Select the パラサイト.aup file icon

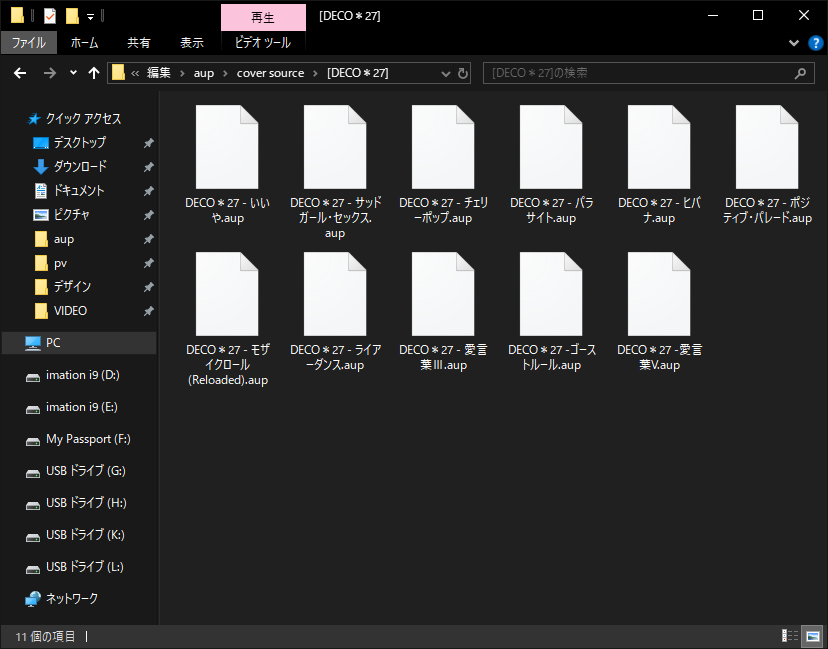click(x=551, y=147)
